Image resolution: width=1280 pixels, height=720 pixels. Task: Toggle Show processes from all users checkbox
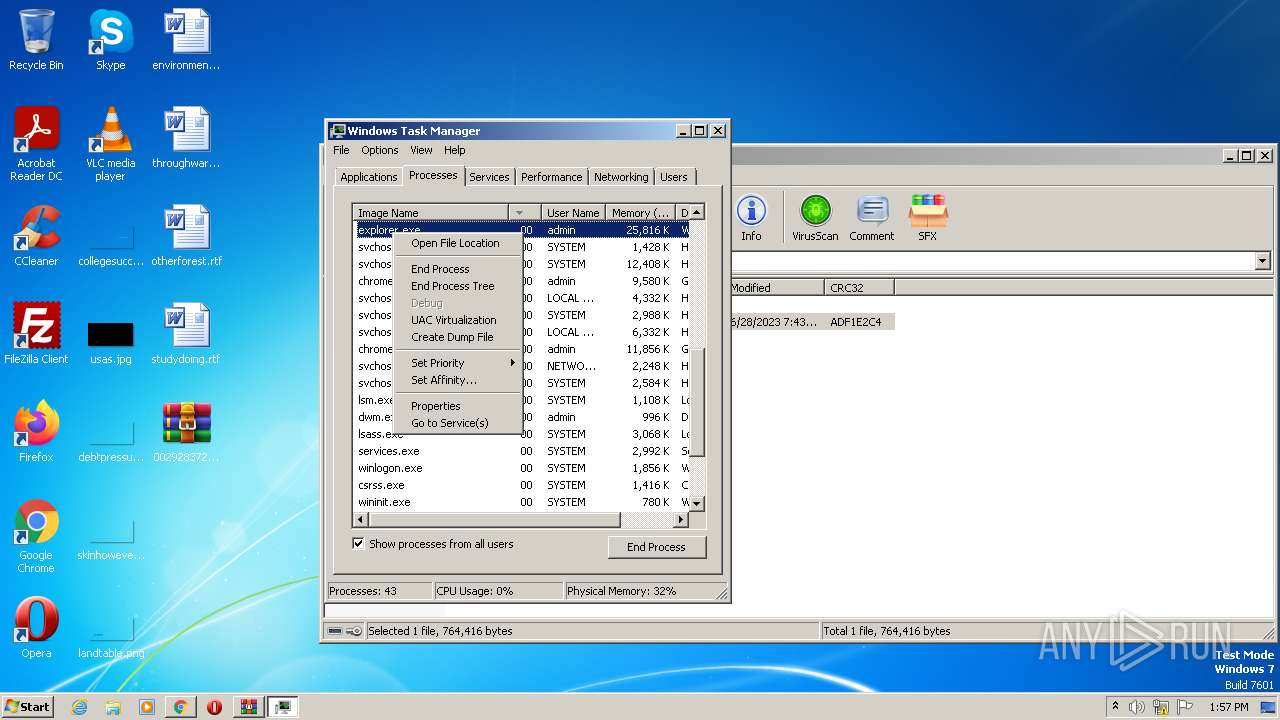click(x=358, y=544)
